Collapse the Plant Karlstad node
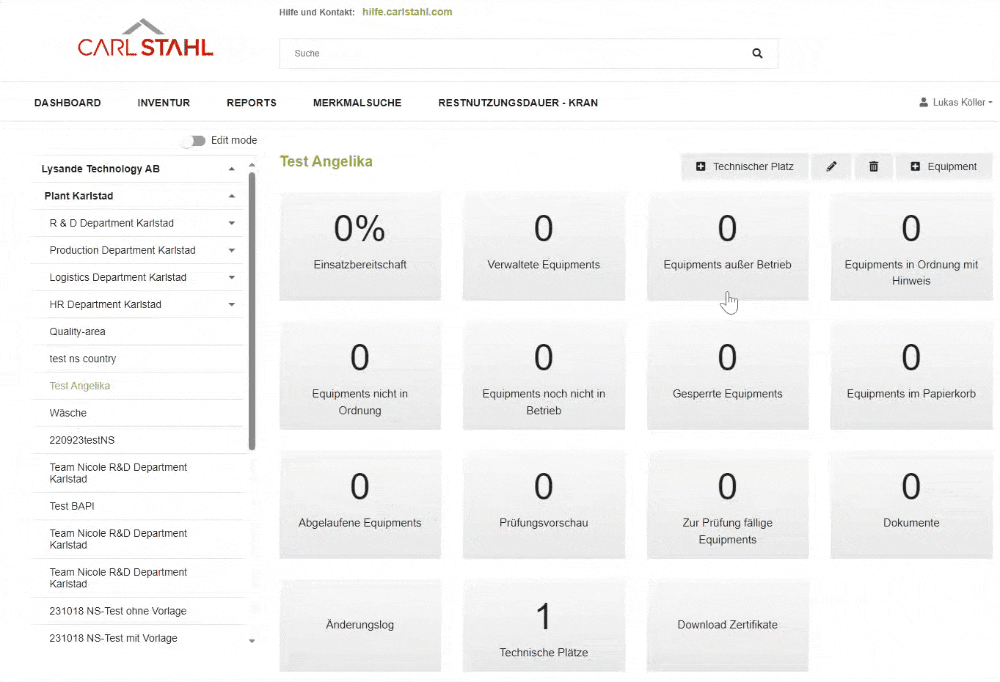The width and height of the screenshot is (1000, 682). point(232,196)
